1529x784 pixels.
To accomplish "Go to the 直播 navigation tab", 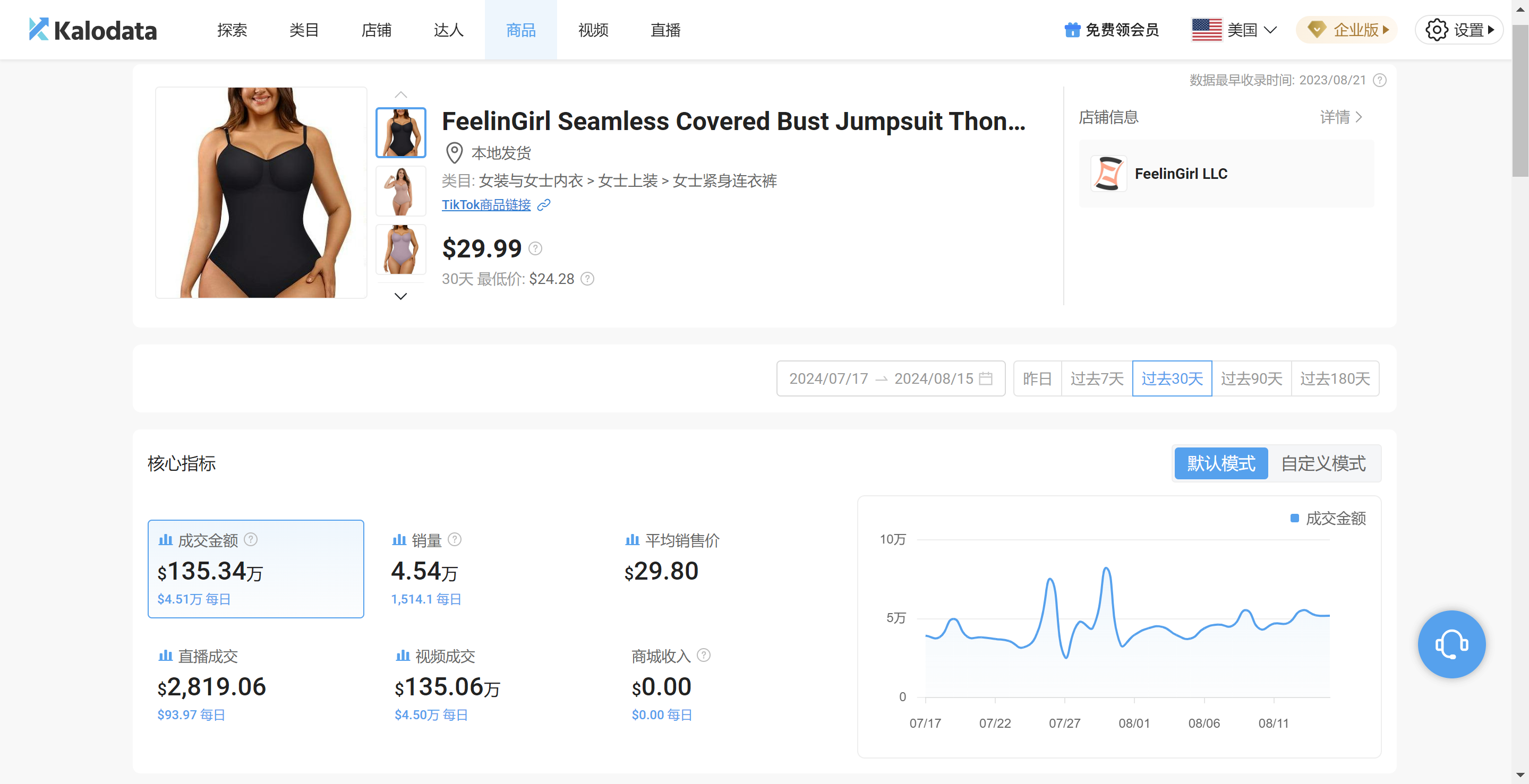I will [x=665, y=30].
